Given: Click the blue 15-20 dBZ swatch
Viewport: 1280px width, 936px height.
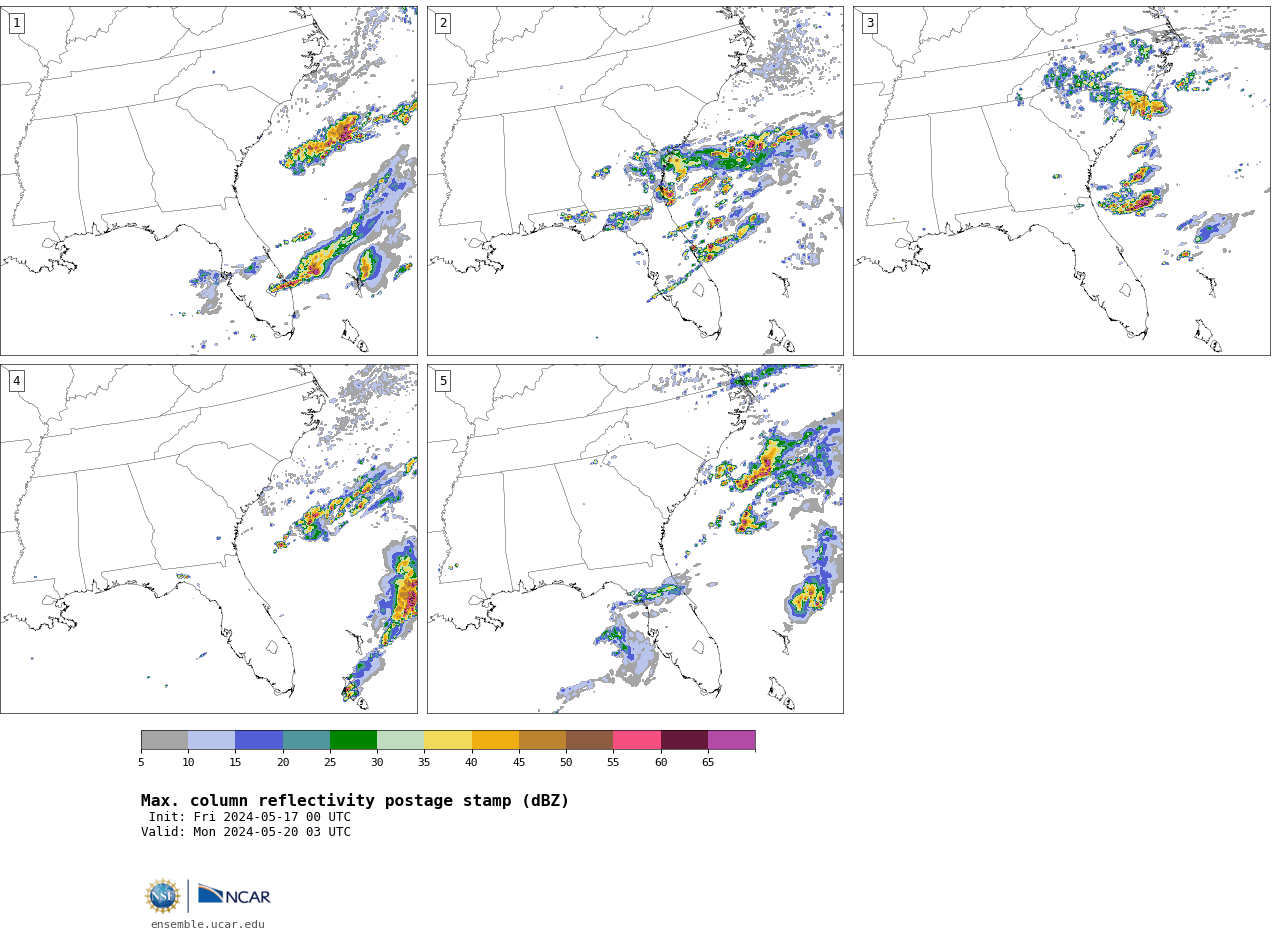Looking at the screenshot, I should tap(259, 740).
